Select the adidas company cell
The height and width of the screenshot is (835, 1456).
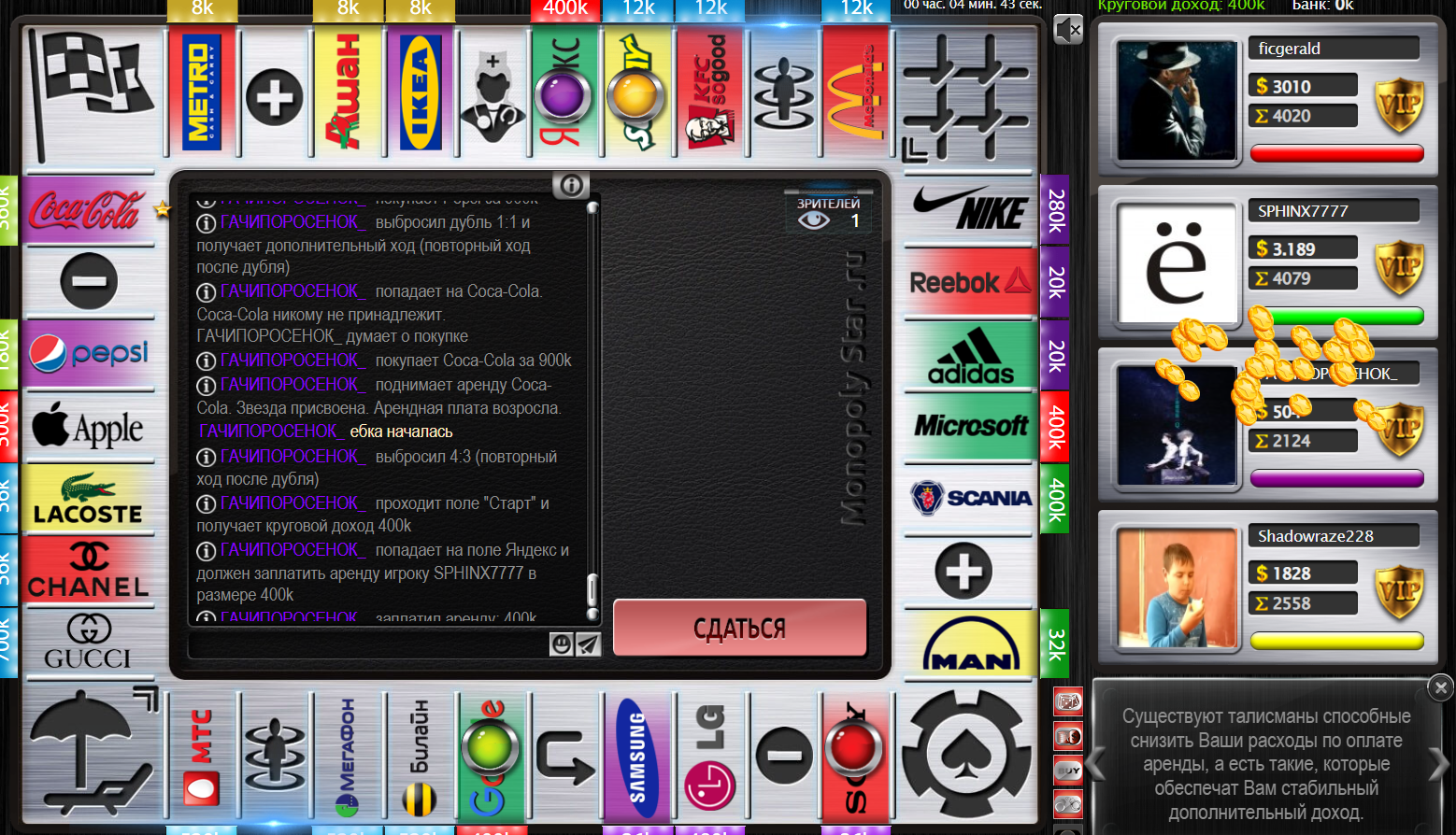970,355
